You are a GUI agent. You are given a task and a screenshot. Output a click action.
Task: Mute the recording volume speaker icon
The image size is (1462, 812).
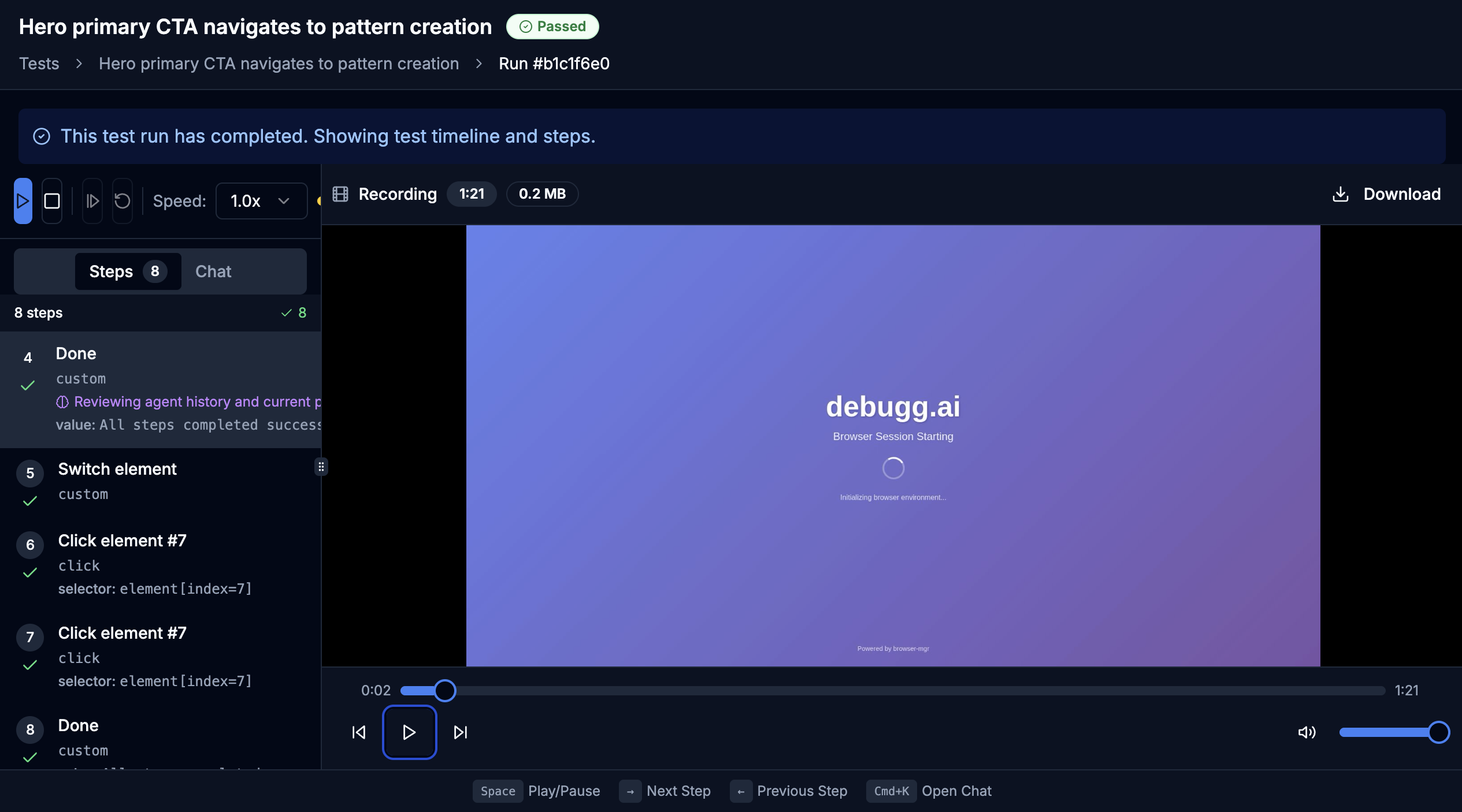coord(1307,732)
